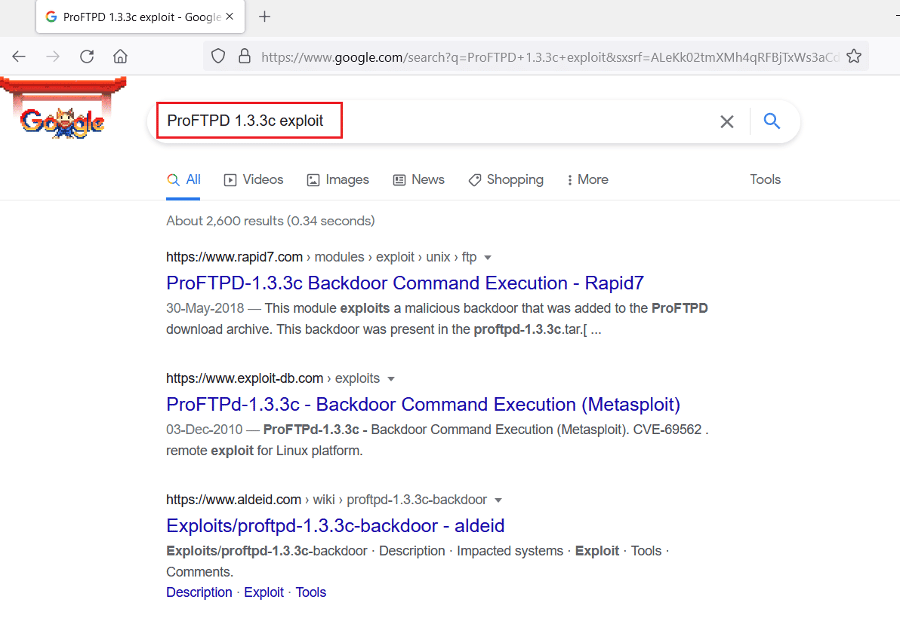
Task: Go to browser home page
Action: tap(120, 57)
